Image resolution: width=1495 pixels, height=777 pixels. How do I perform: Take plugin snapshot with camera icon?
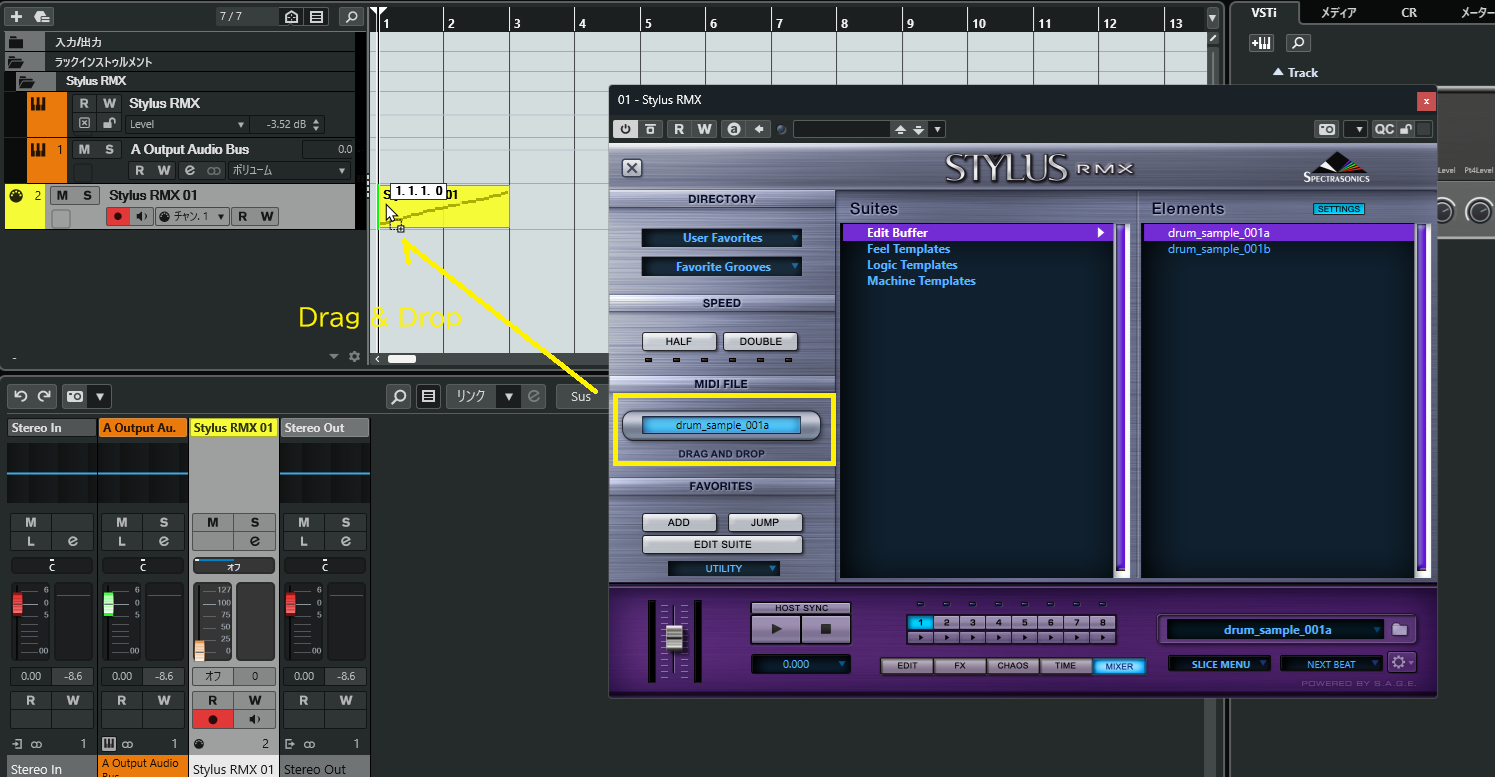click(1327, 129)
